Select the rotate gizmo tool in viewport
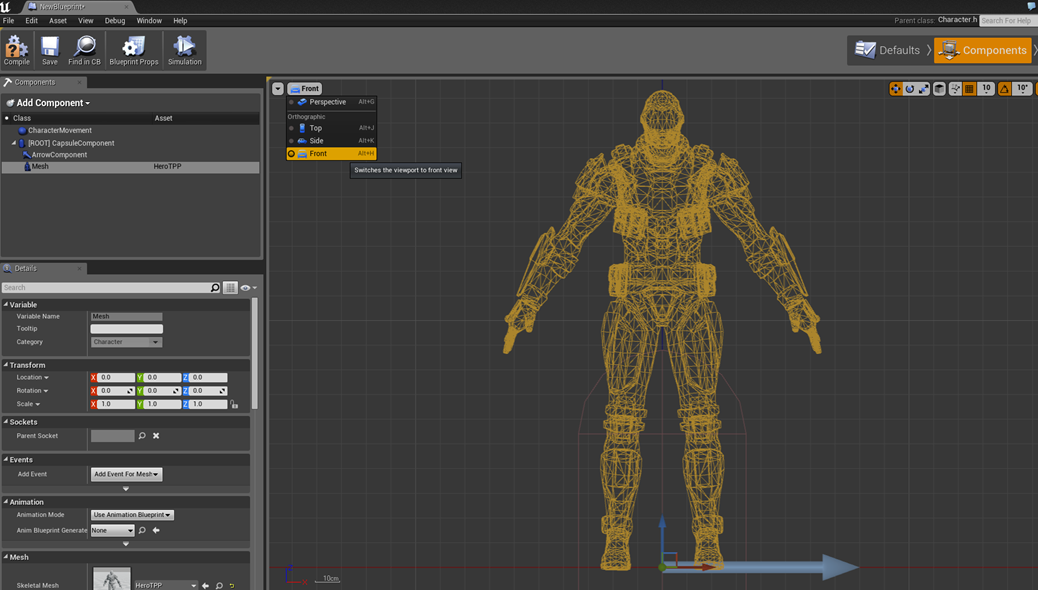Viewport: 1038px width, 590px height. coord(910,89)
